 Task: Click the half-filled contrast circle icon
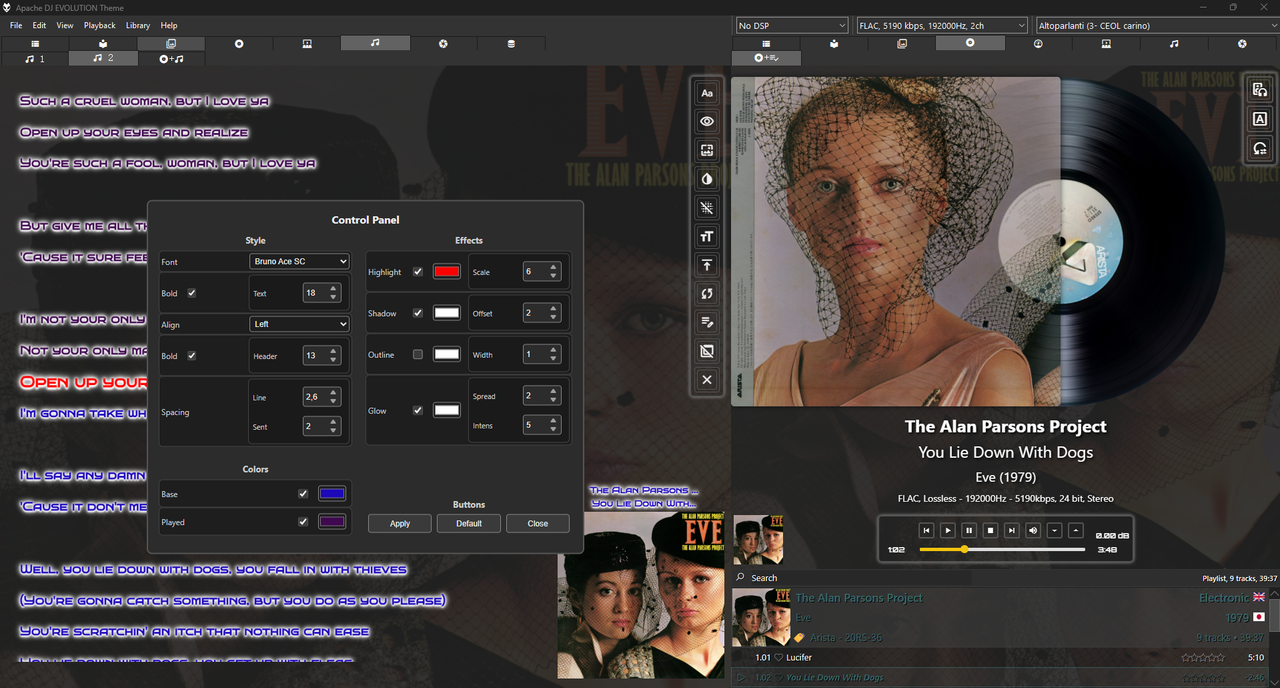[x=707, y=179]
